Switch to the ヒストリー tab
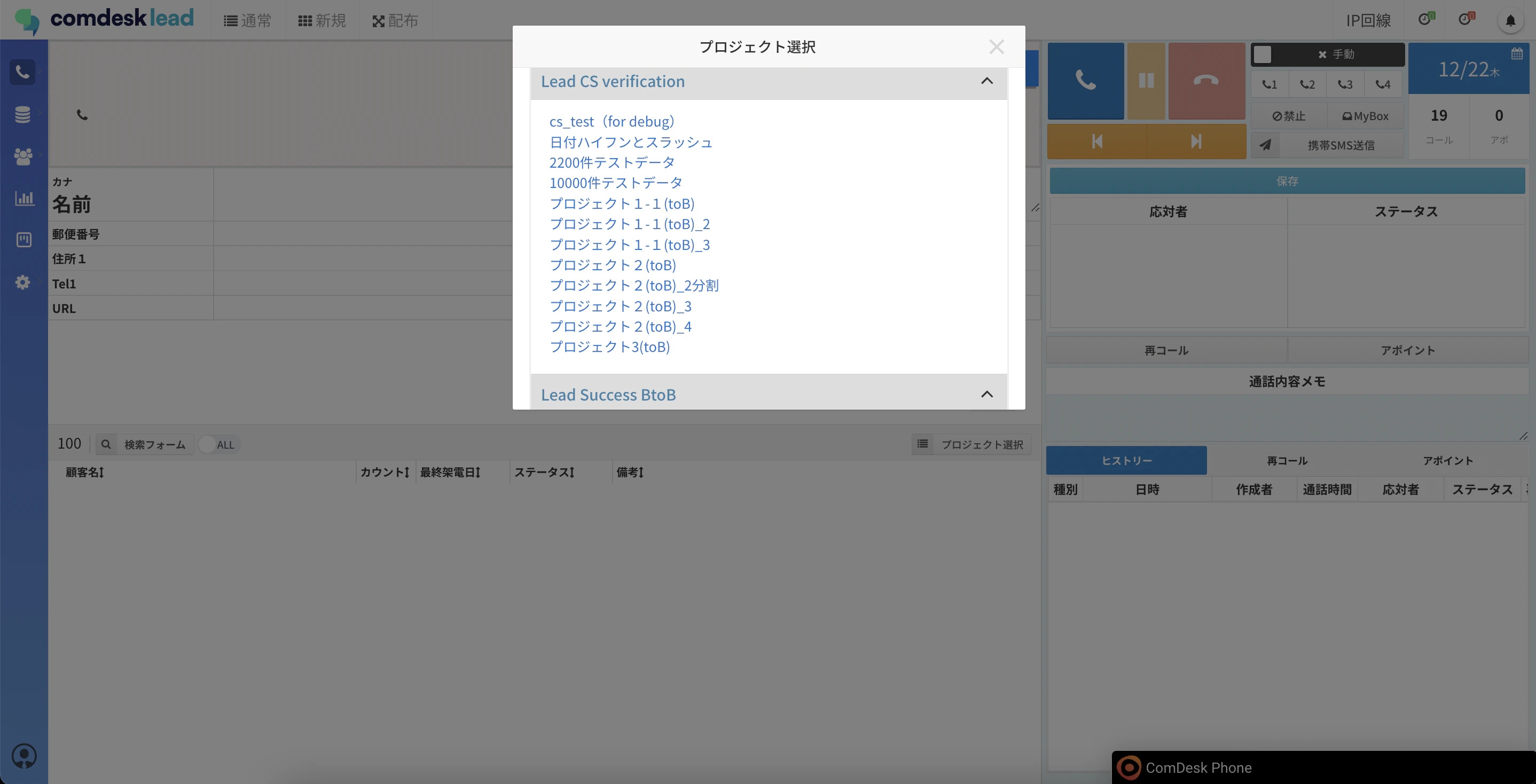1536x784 pixels. [x=1126, y=460]
